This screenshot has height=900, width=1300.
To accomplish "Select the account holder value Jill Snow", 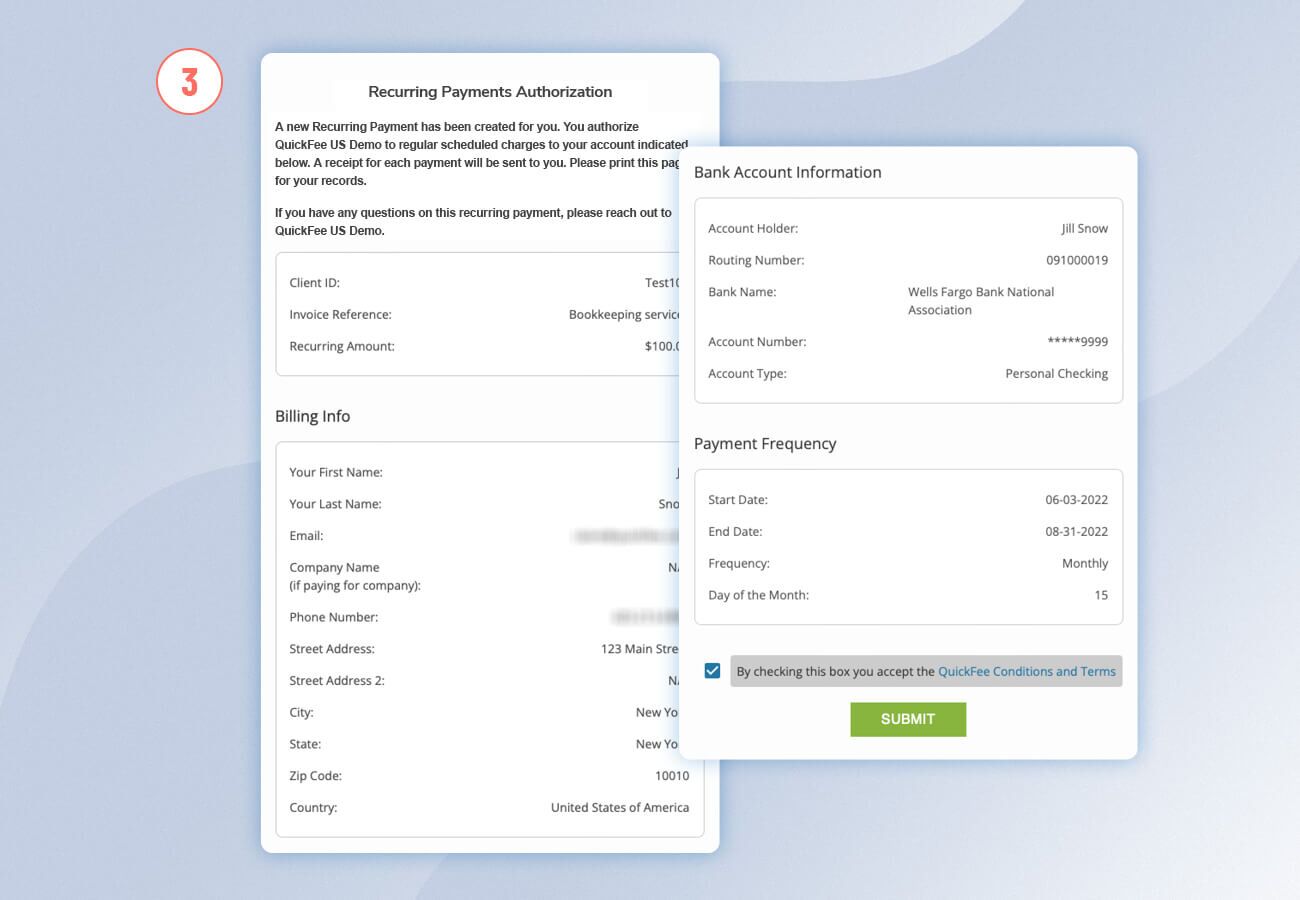I will (1085, 228).
